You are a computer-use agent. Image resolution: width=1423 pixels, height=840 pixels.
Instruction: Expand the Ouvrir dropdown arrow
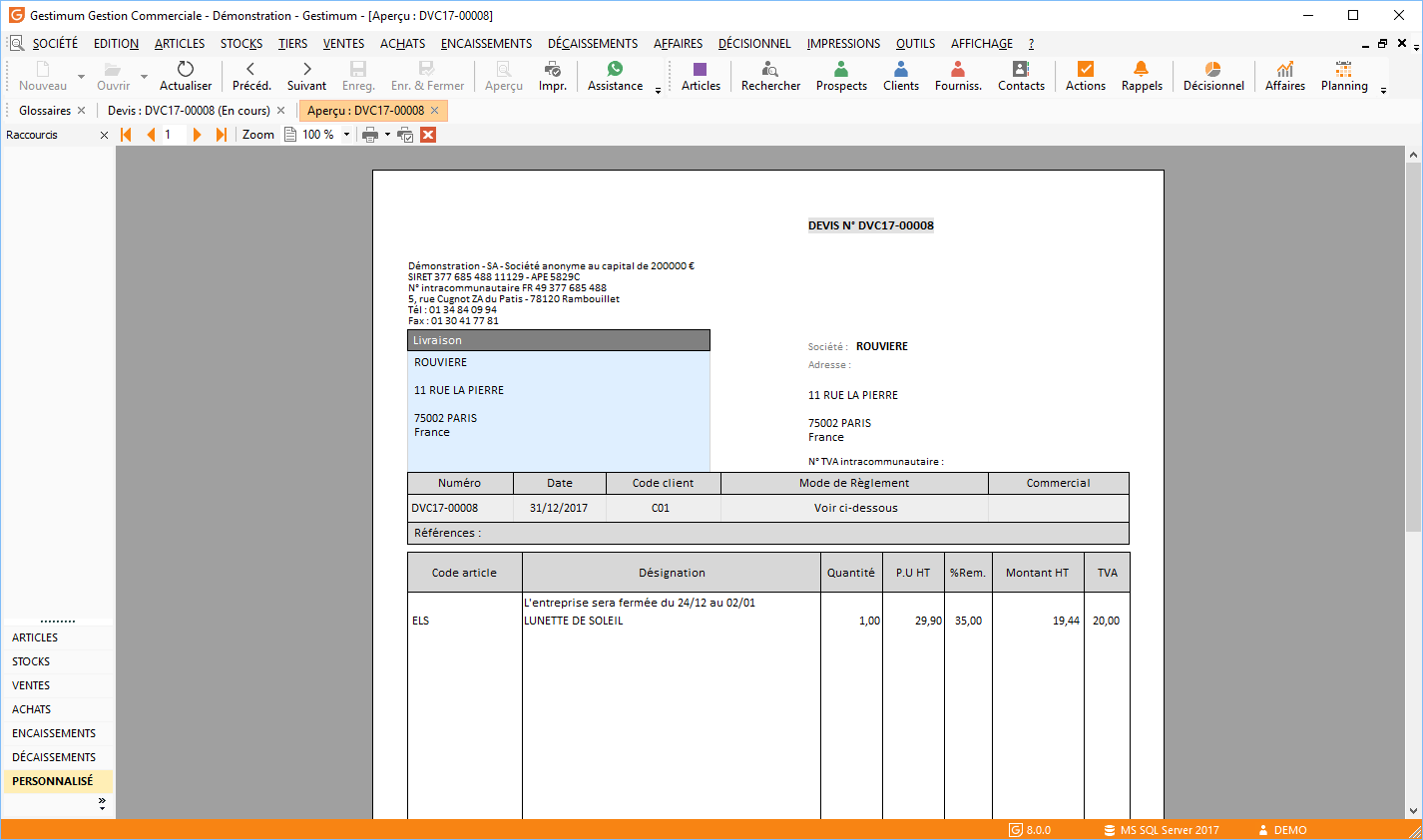144,77
